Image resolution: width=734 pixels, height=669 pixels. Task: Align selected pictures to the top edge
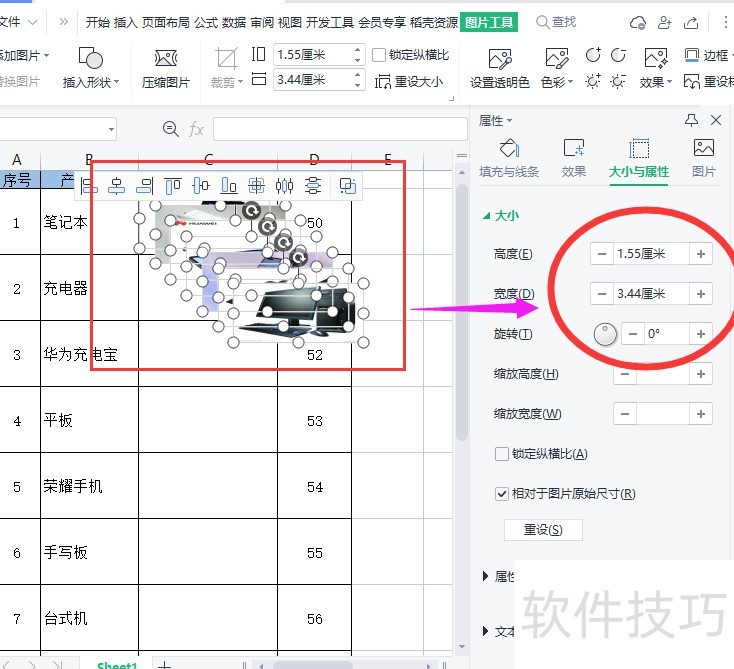coord(173,185)
